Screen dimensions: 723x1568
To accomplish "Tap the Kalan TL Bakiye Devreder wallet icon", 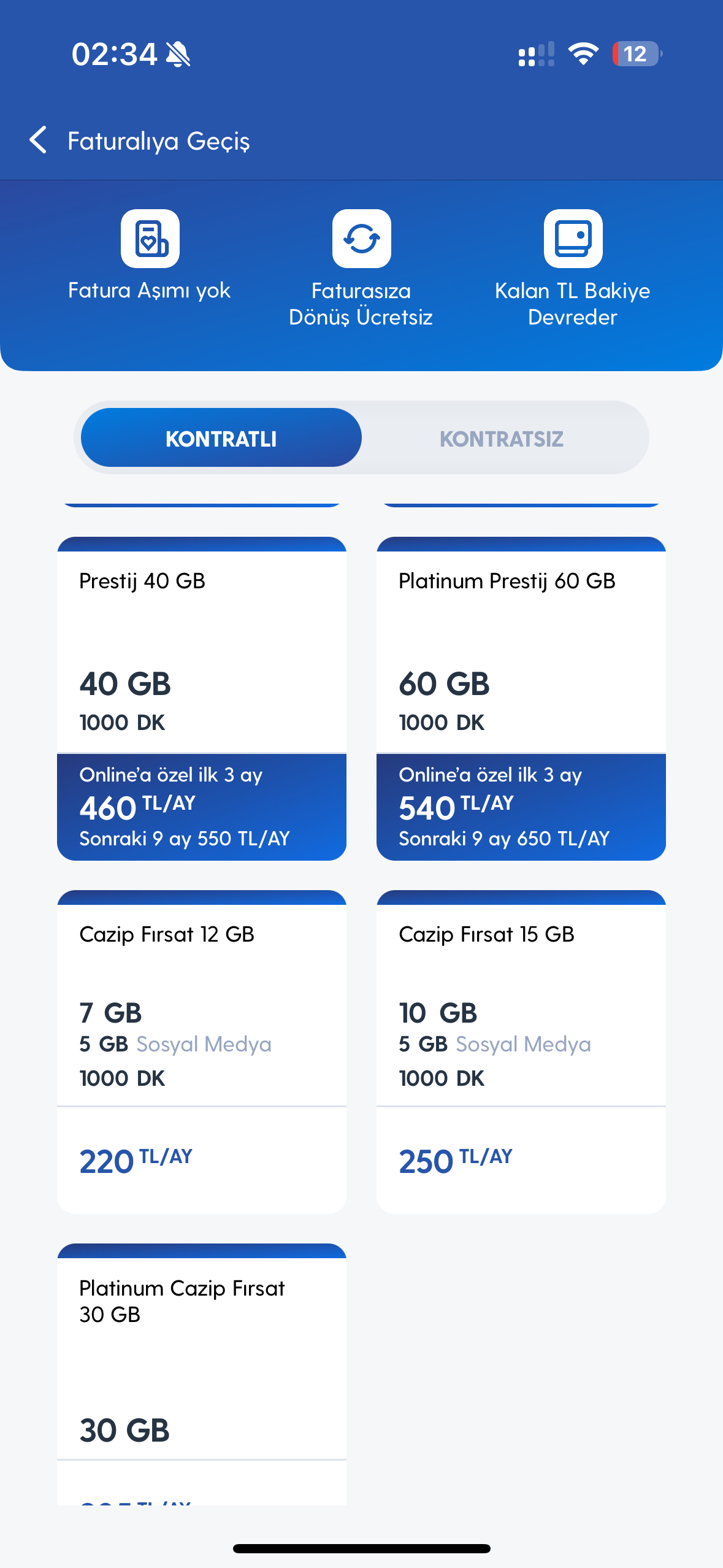I will (x=573, y=239).
